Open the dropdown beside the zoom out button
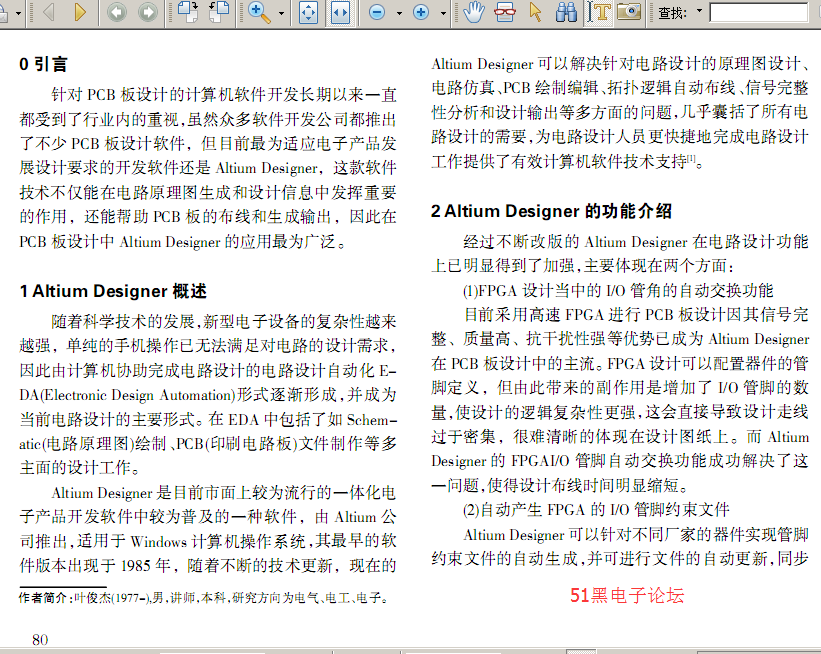 click(x=400, y=13)
